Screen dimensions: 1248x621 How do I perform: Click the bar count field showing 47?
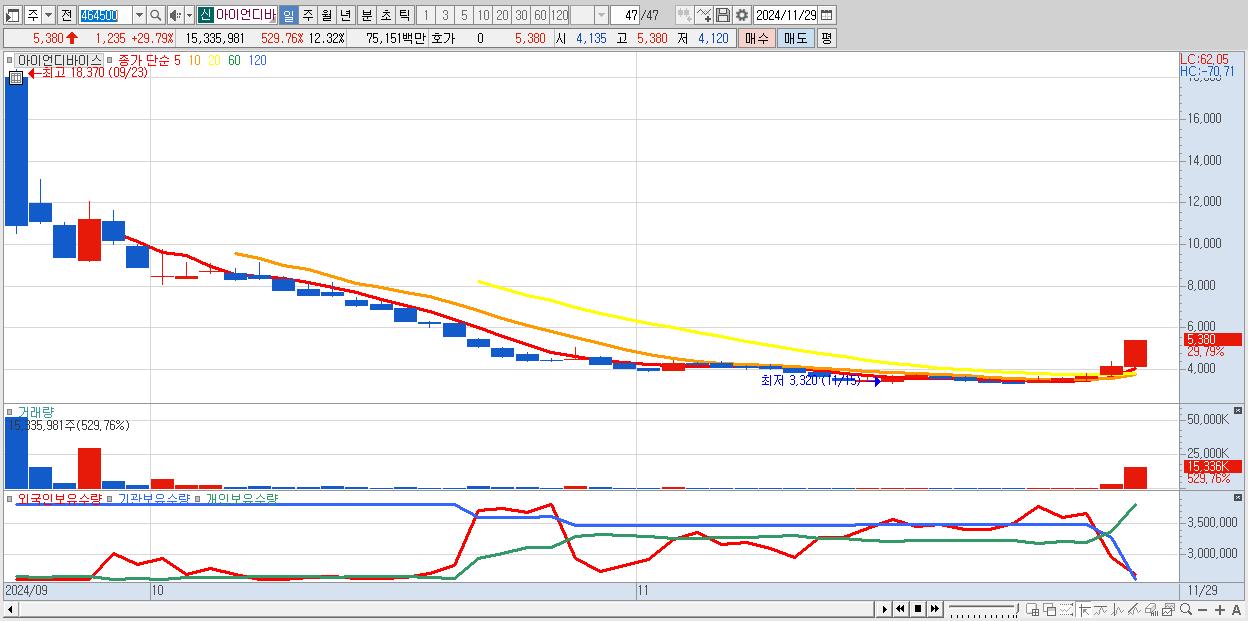[625, 15]
